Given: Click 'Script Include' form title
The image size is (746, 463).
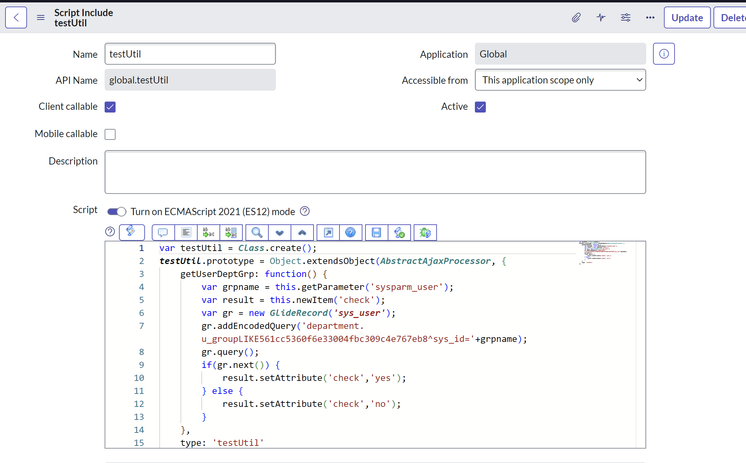Looking at the screenshot, I should tap(83, 13).
